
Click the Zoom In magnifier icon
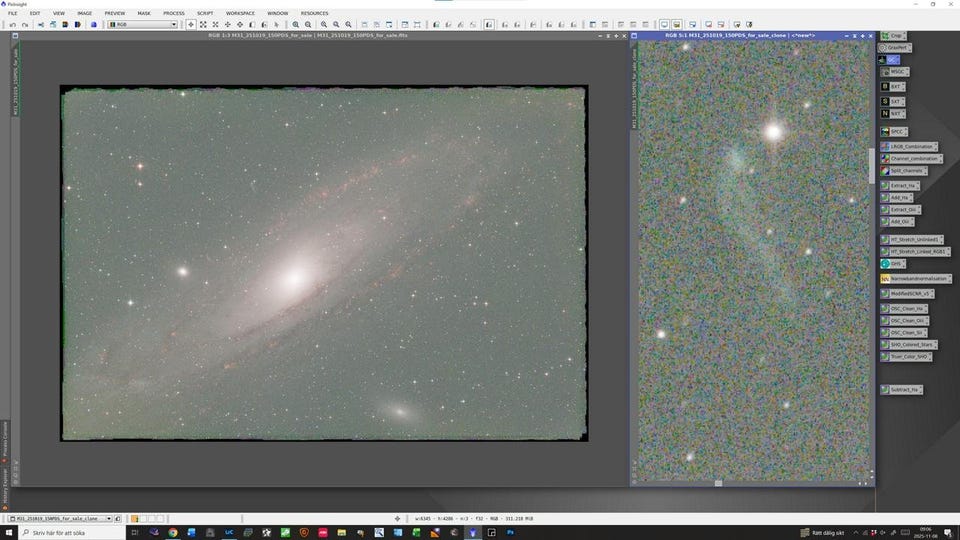pos(296,24)
